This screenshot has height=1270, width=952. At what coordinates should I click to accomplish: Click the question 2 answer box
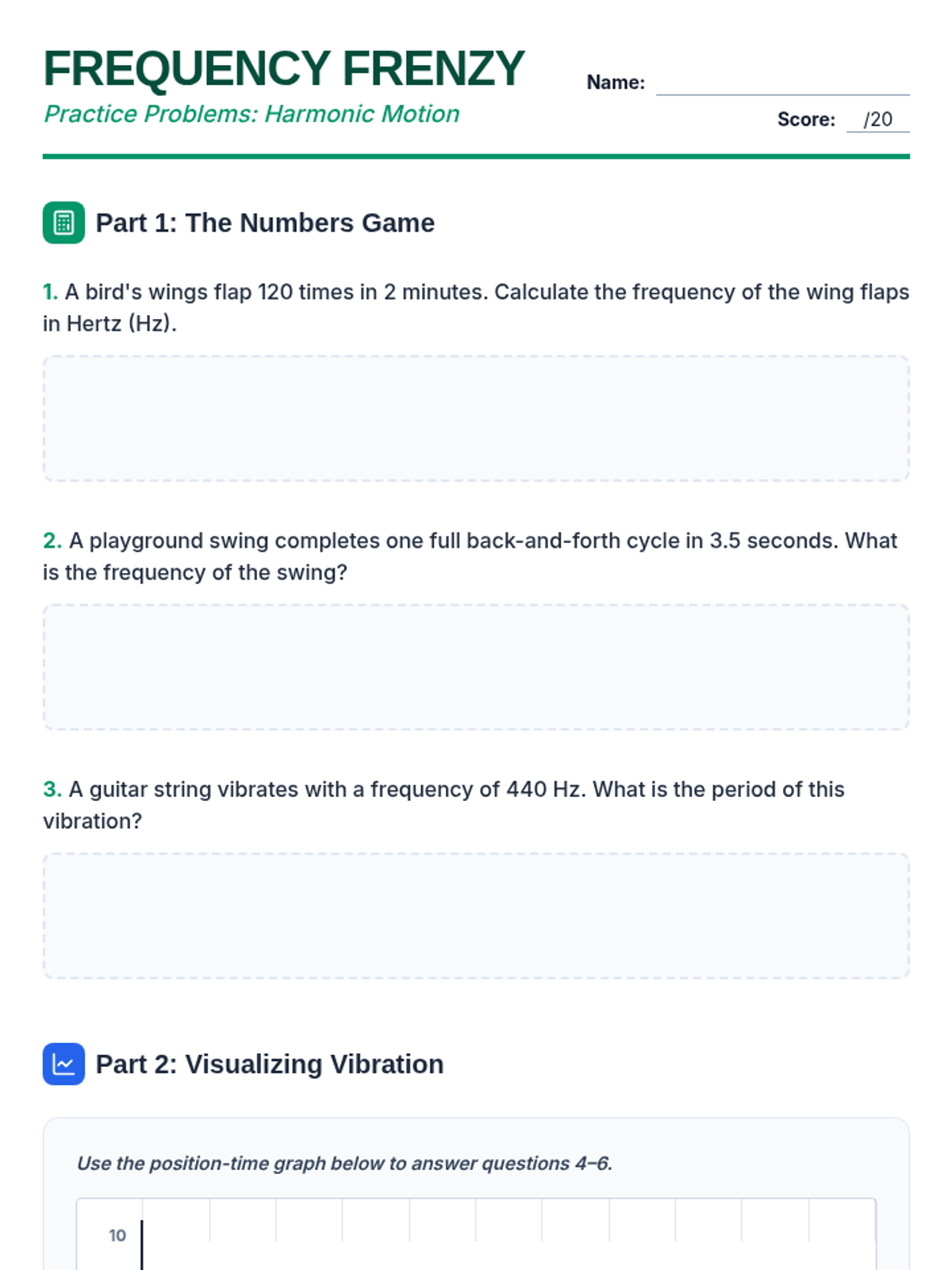[x=476, y=667]
